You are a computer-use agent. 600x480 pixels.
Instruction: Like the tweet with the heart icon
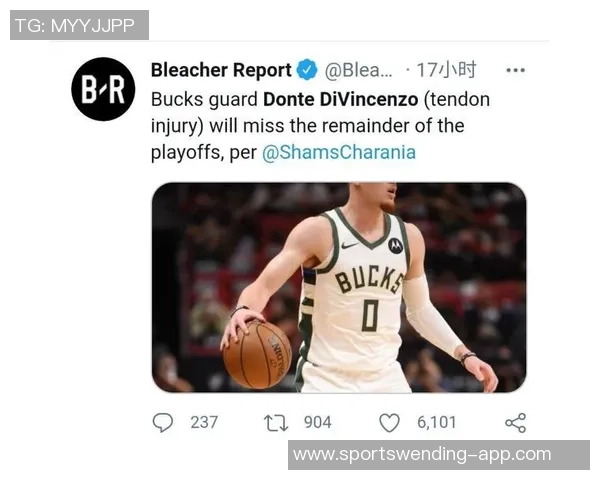(x=389, y=423)
